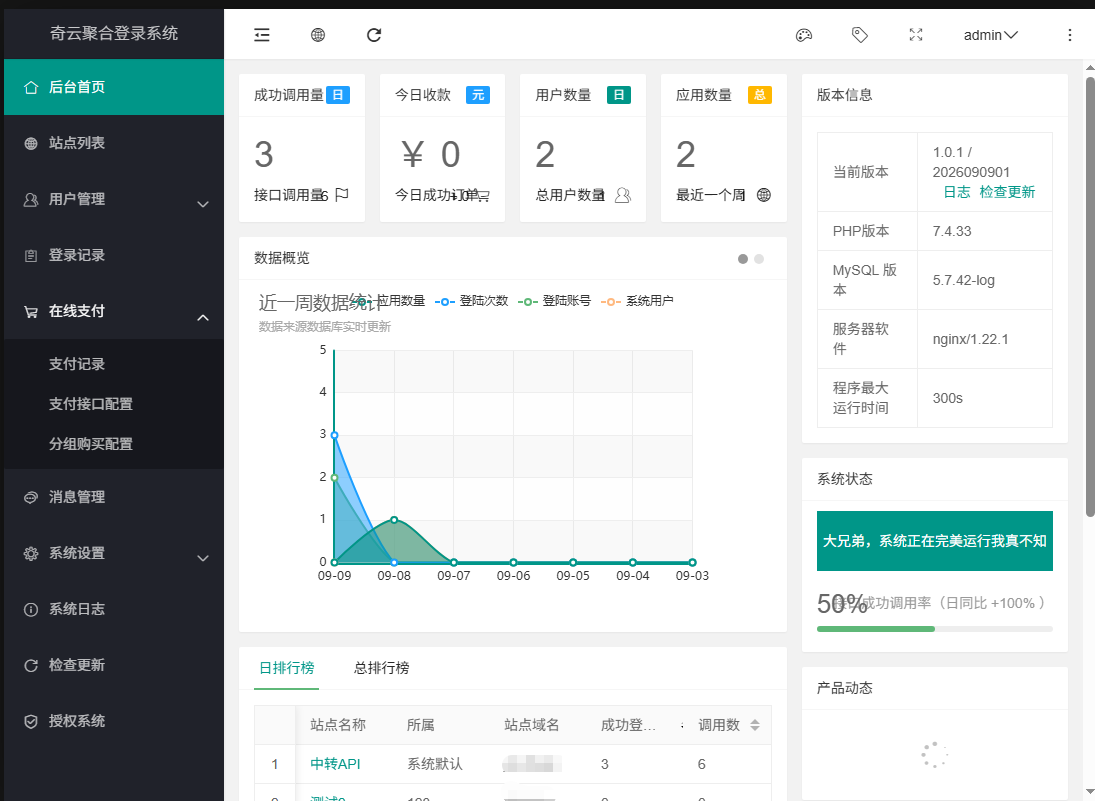
Task: Collapse the 在线支付 submenu chevron
Action: tap(203, 317)
